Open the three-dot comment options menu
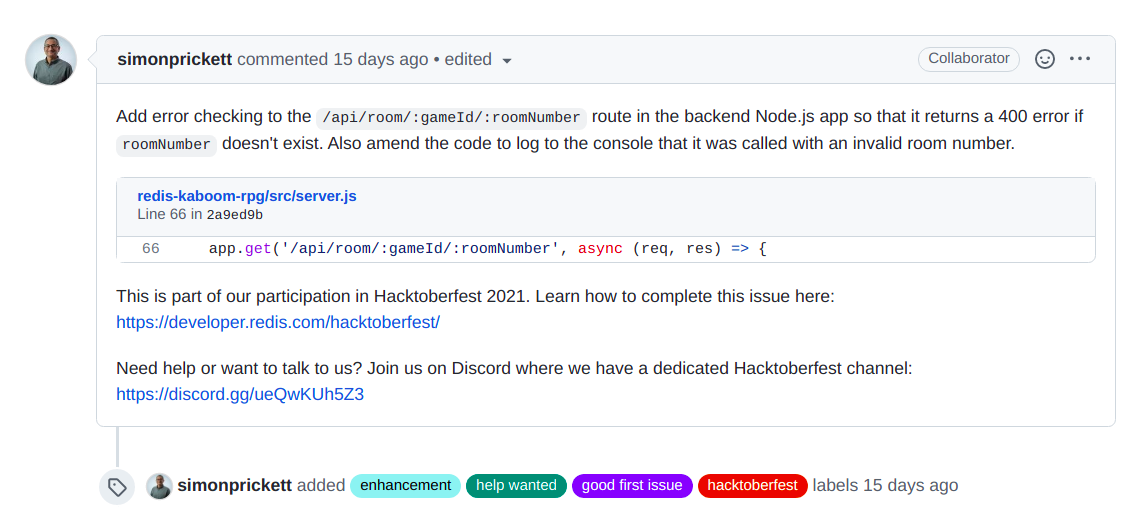The image size is (1135, 507). click(x=1079, y=59)
